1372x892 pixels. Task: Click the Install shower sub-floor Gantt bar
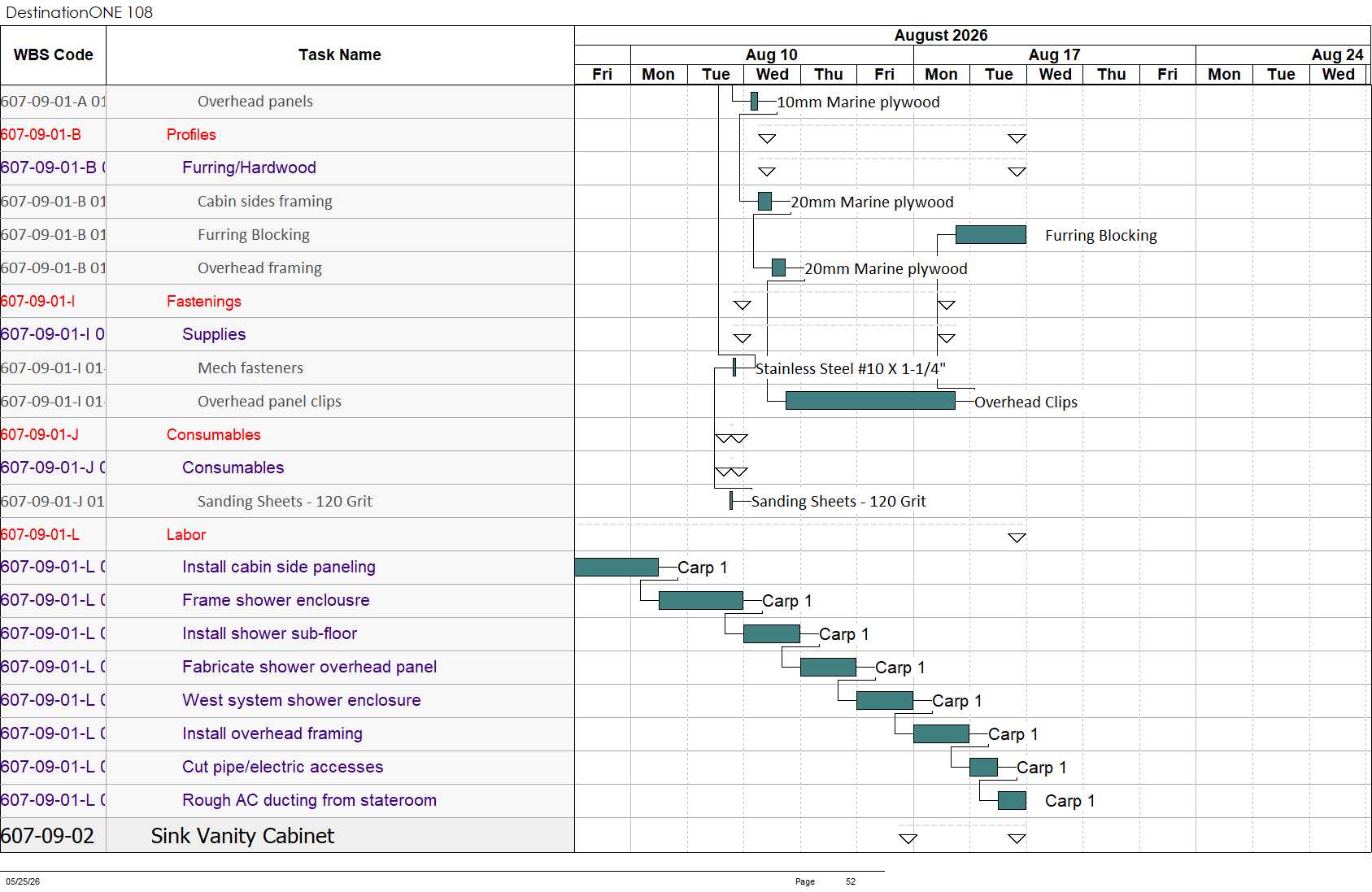coord(772,633)
